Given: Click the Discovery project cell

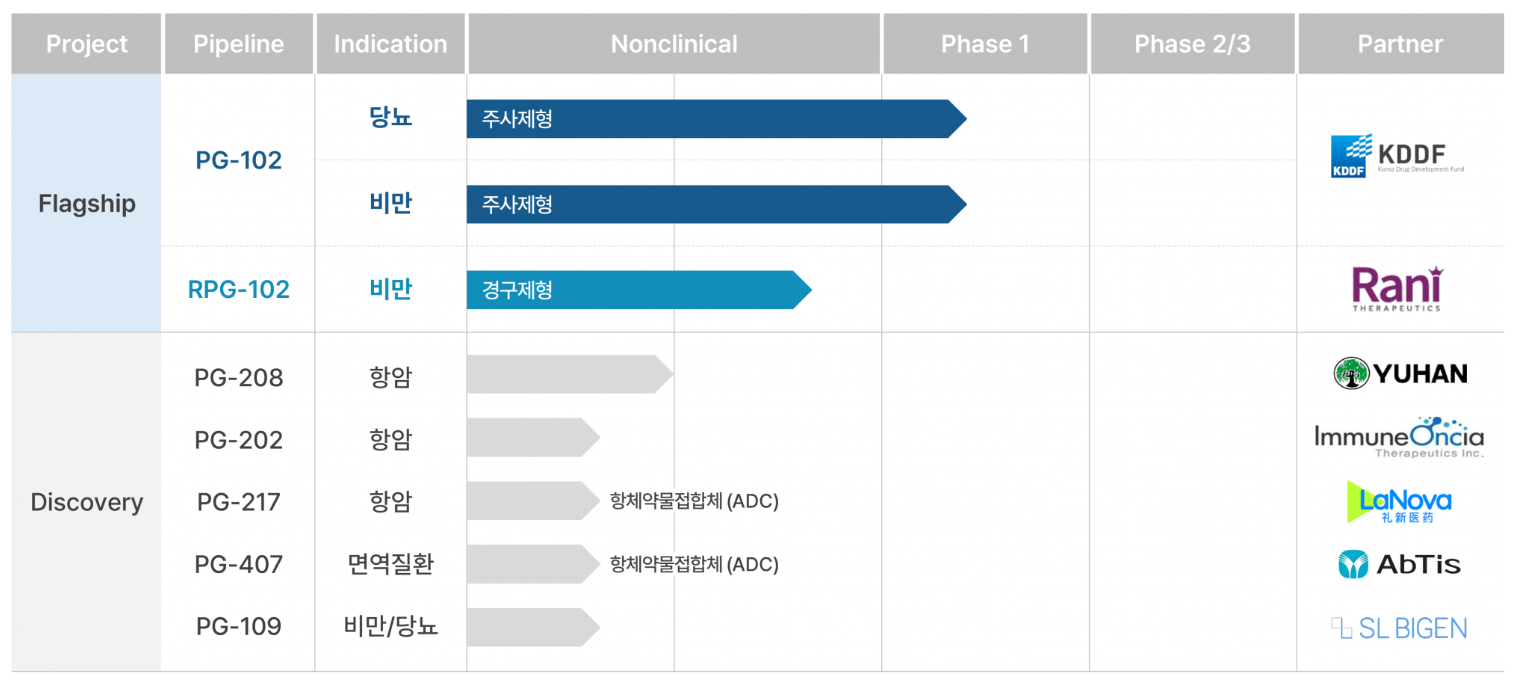Looking at the screenshot, I should point(86,502).
